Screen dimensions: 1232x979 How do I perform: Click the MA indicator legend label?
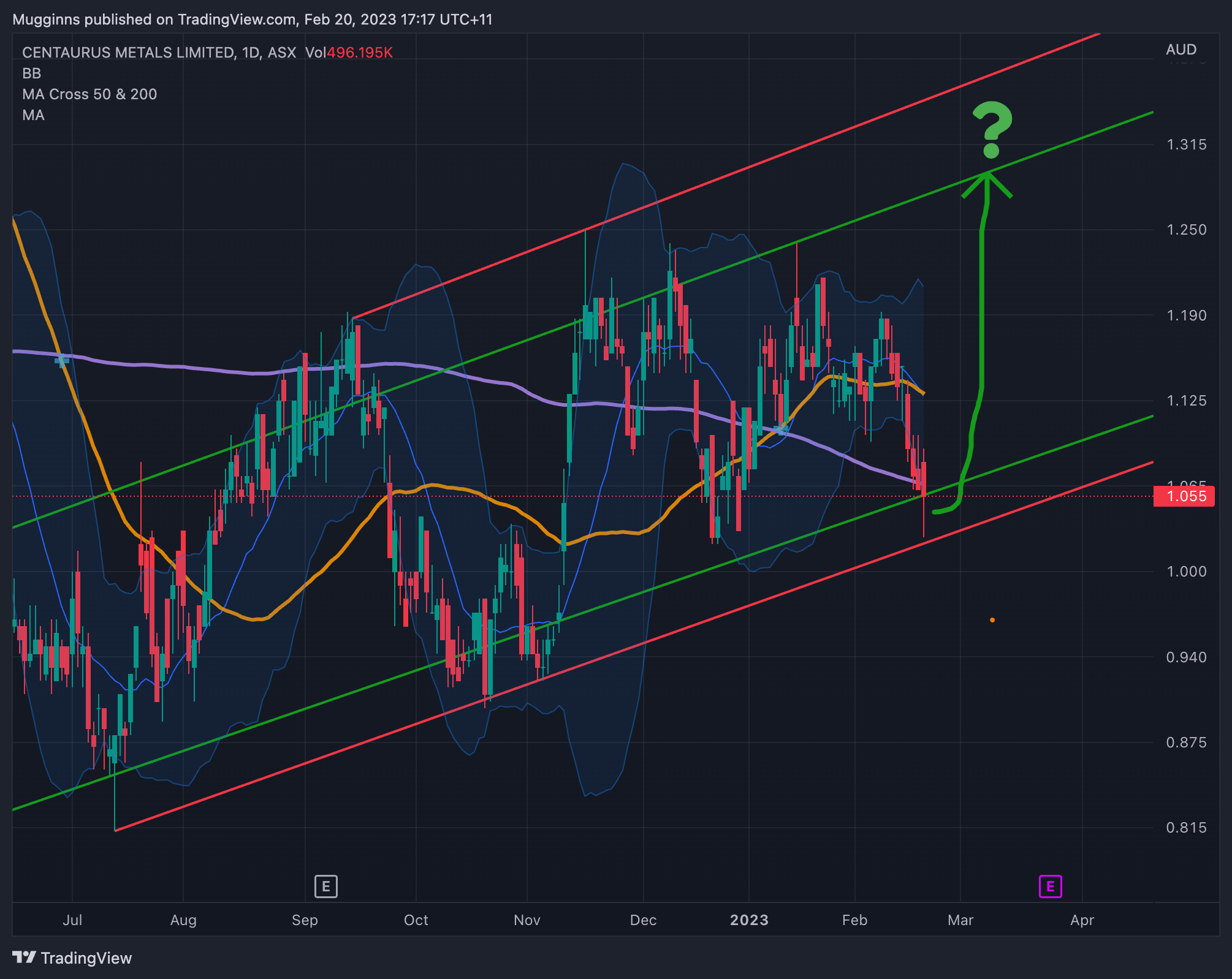coord(33,115)
